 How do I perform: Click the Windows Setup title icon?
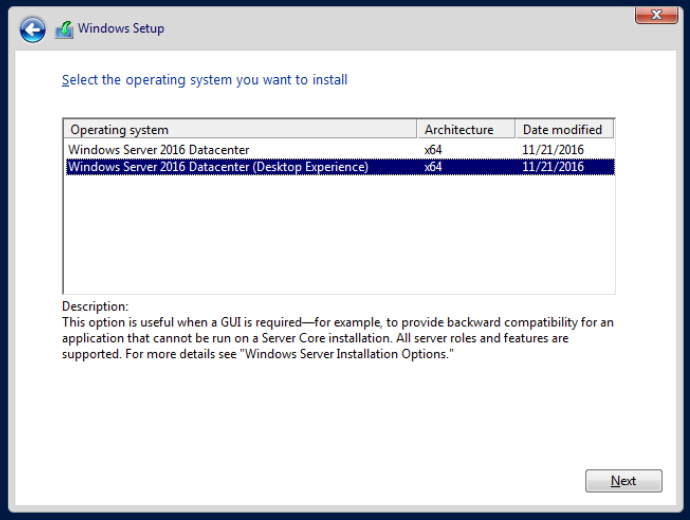pos(64,30)
